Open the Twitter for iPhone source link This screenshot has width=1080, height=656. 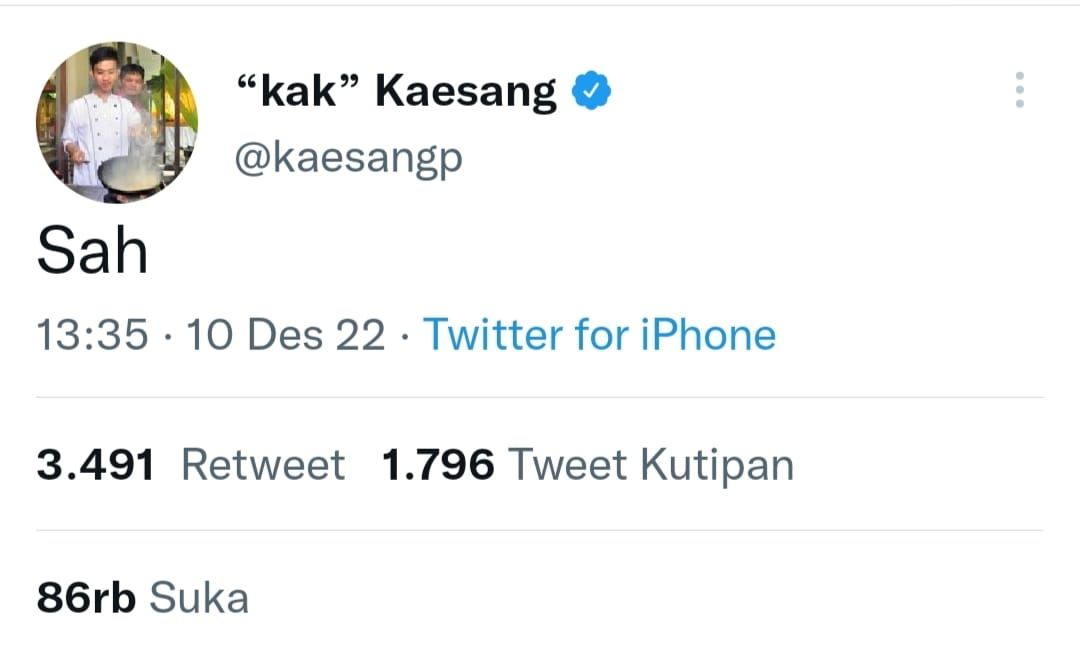600,335
